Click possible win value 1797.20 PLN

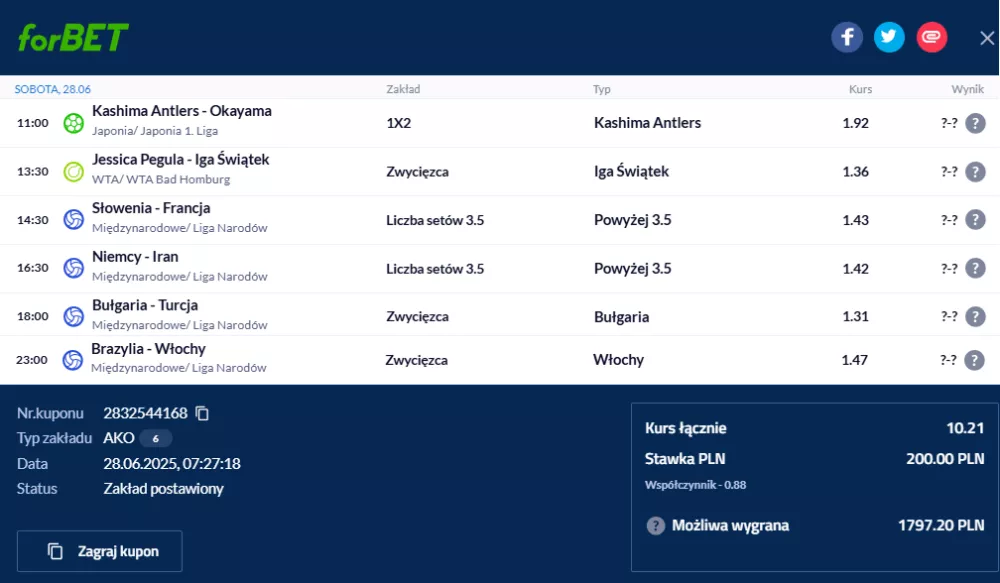[941, 526]
